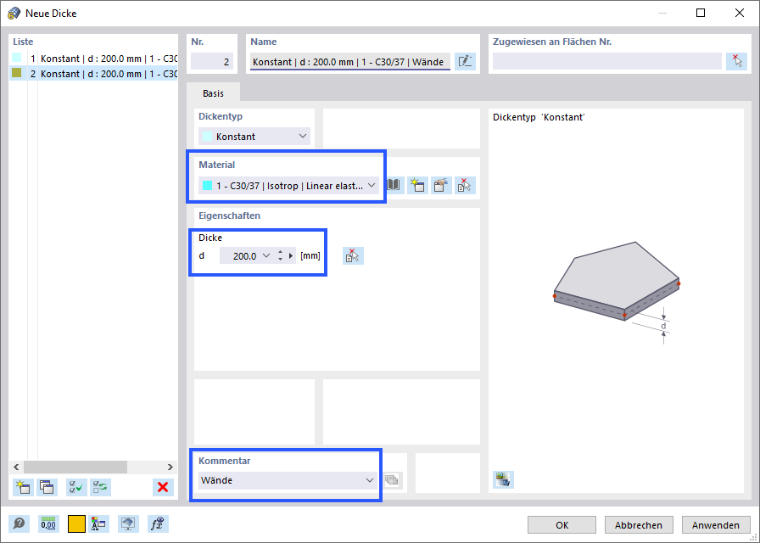Click the Anwenden button
The image size is (760, 543).
tap(716, 525)
